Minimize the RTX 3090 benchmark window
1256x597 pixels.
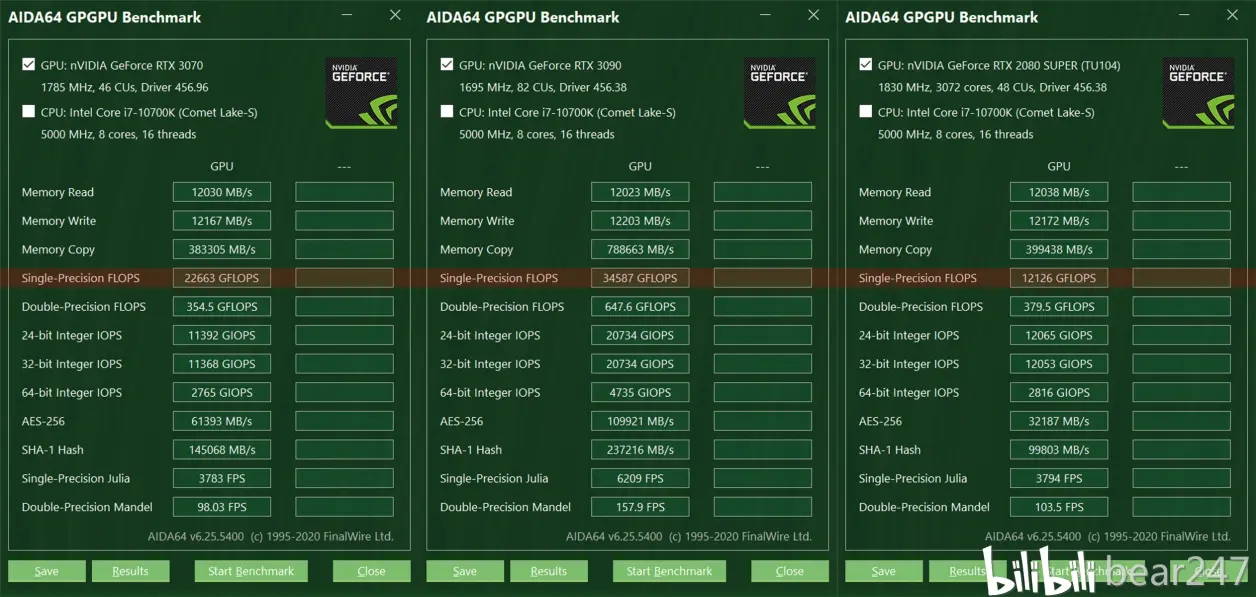[765, 16]
